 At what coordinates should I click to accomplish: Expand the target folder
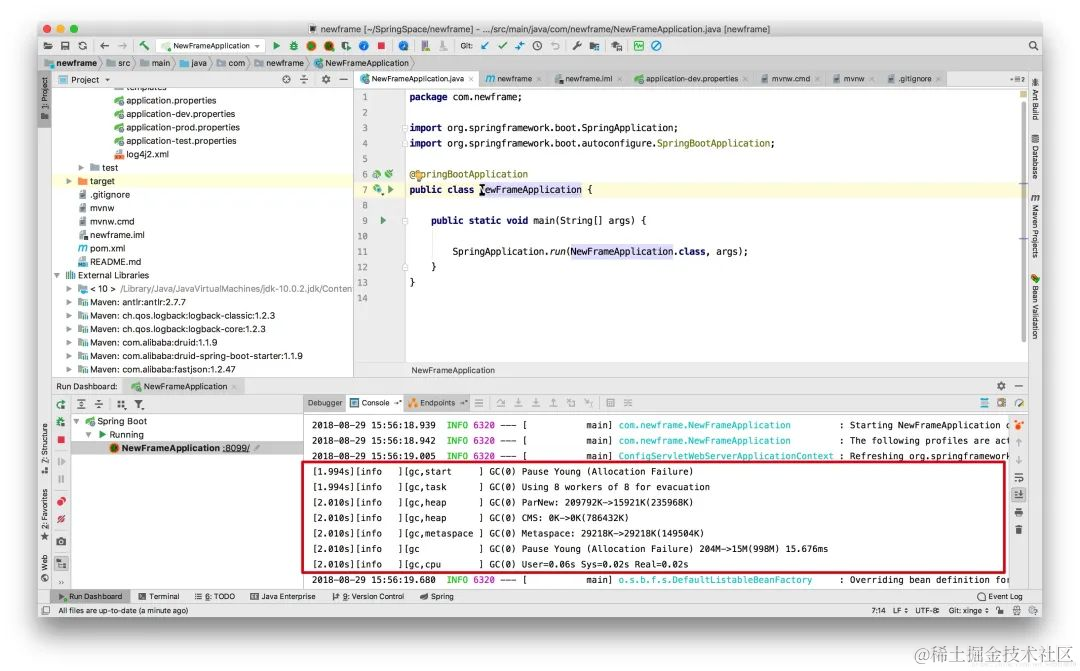click(69, 181)
